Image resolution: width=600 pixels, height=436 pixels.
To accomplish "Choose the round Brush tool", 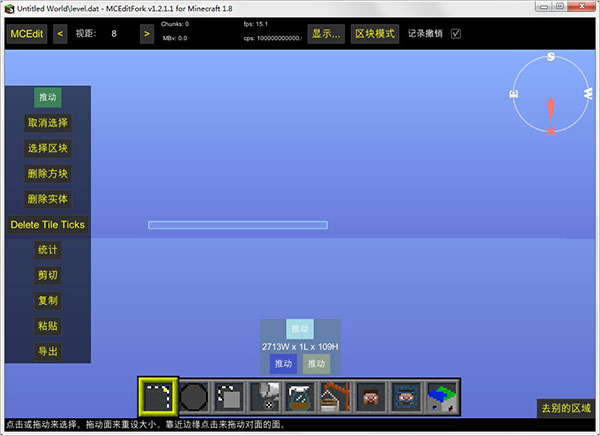I will coord(194,397).
